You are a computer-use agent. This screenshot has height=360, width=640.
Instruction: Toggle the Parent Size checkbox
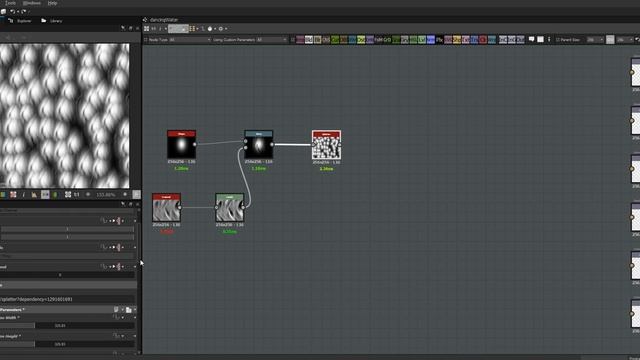tap(558, 40)
